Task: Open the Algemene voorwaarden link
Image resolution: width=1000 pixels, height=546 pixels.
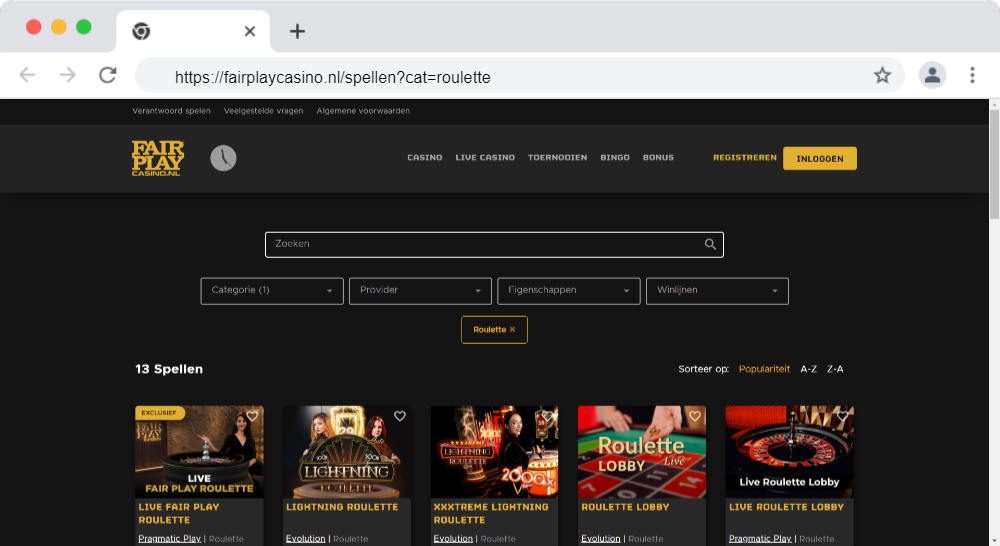Action: coord(363,111)
